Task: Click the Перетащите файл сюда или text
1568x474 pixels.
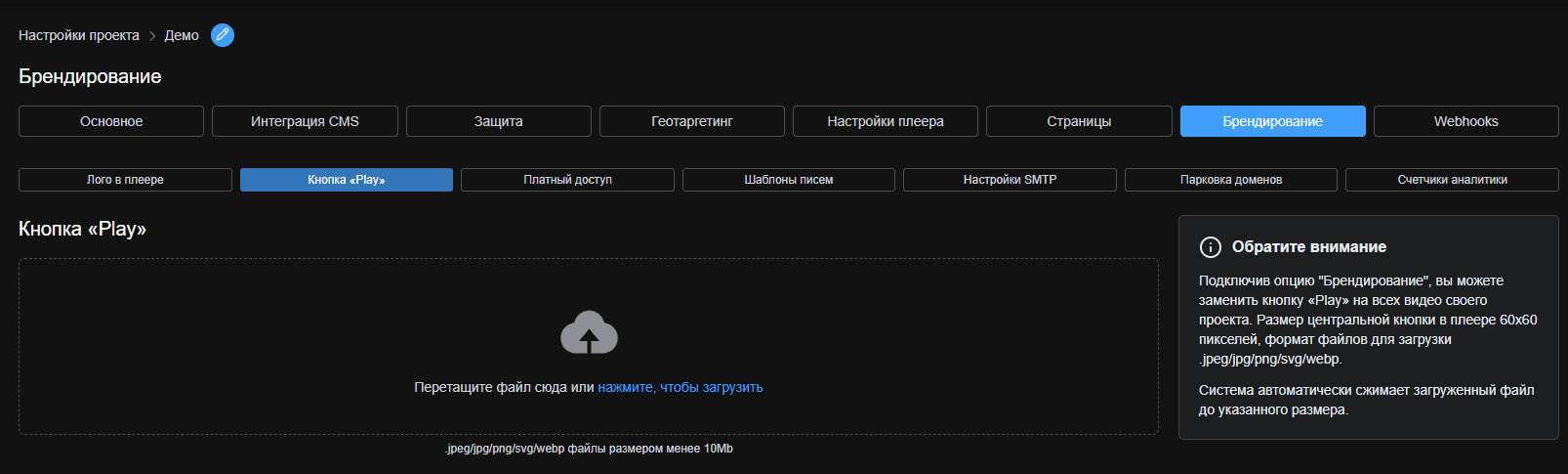Action: [504, 387]
